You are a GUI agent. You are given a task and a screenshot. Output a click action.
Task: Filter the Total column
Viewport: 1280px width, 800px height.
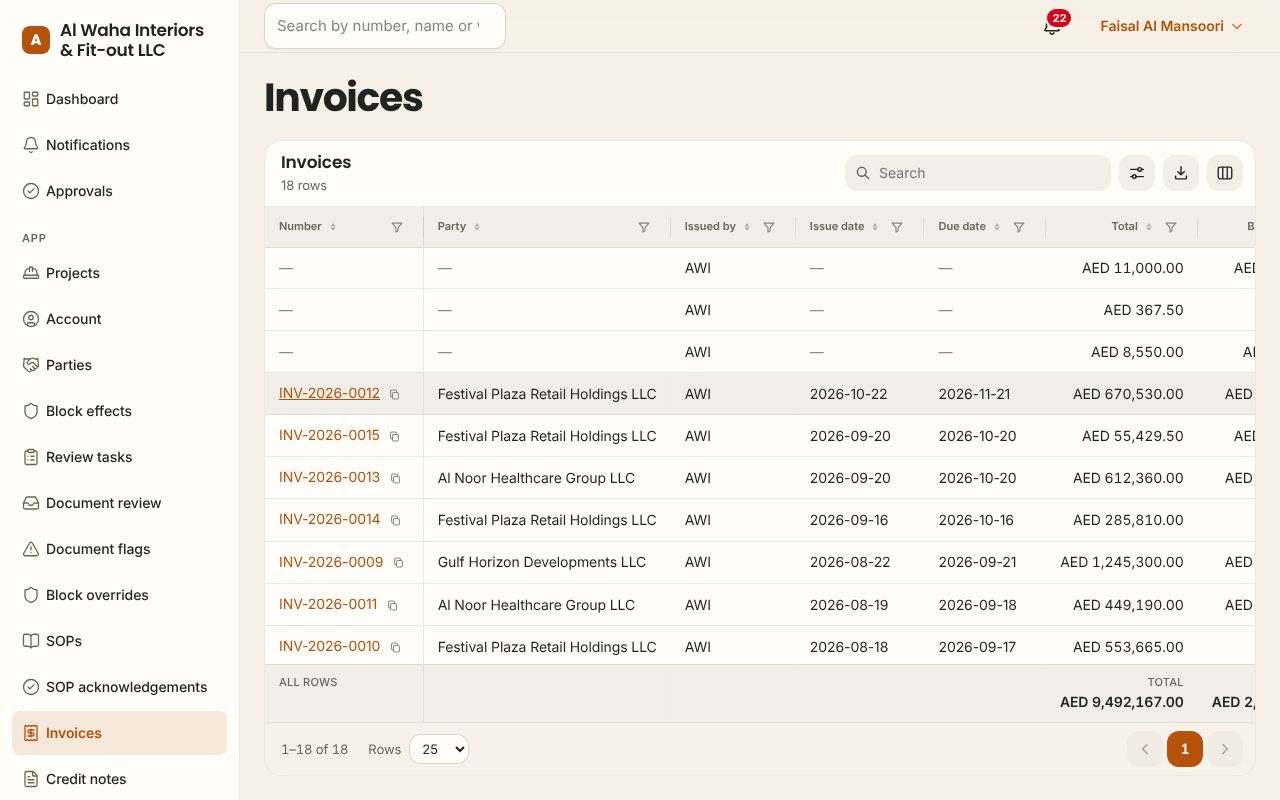pos(1171,227)
